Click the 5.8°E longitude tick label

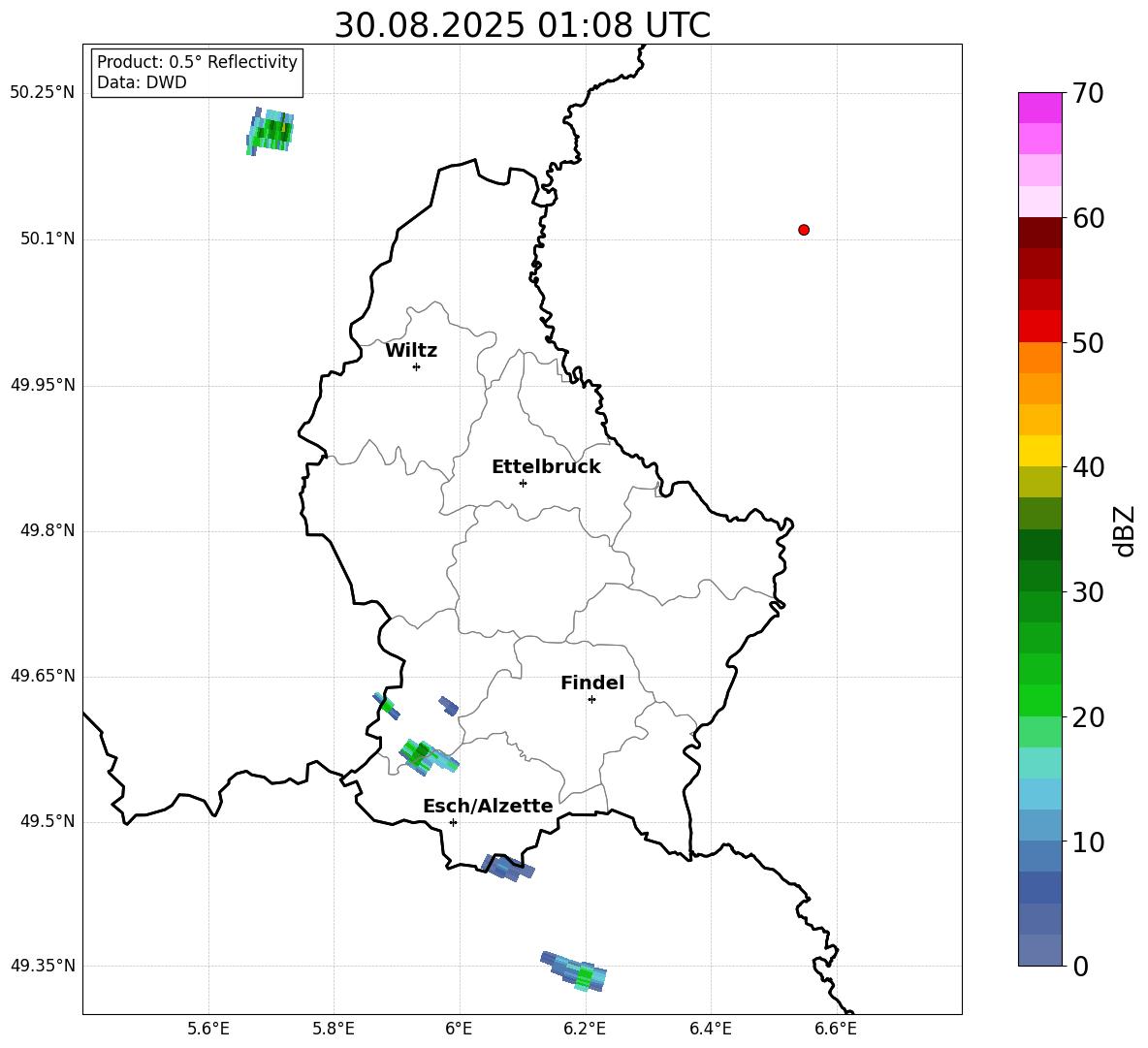334,1029
